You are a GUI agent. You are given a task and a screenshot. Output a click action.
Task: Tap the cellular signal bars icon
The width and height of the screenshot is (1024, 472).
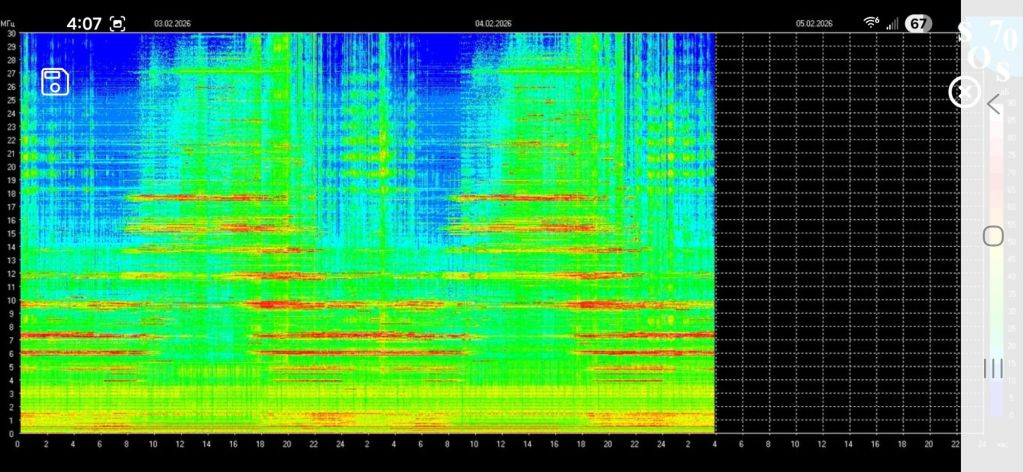892,23
